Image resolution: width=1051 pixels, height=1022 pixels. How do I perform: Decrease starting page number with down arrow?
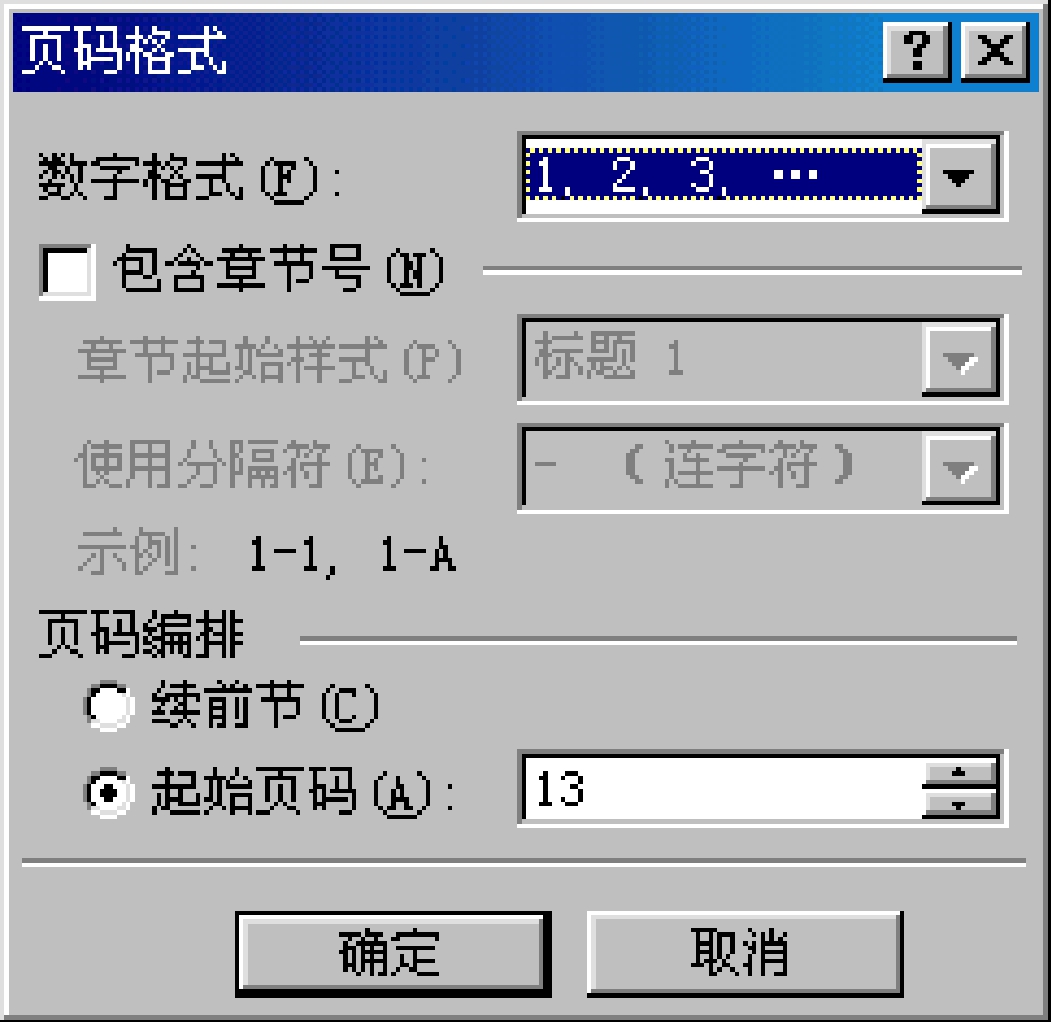click(960, 804)
